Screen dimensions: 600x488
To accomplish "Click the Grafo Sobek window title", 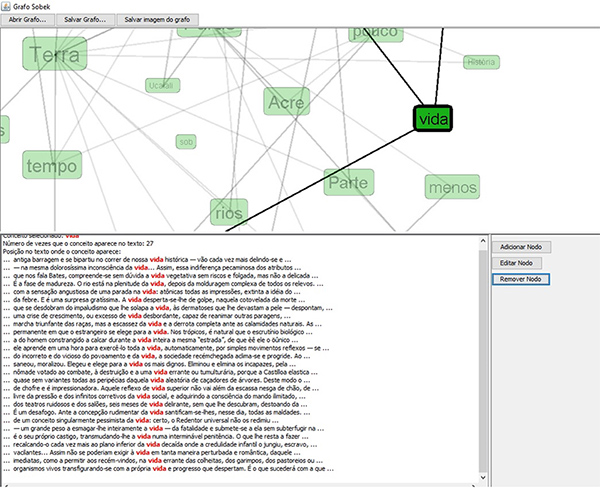I will 31,7.
